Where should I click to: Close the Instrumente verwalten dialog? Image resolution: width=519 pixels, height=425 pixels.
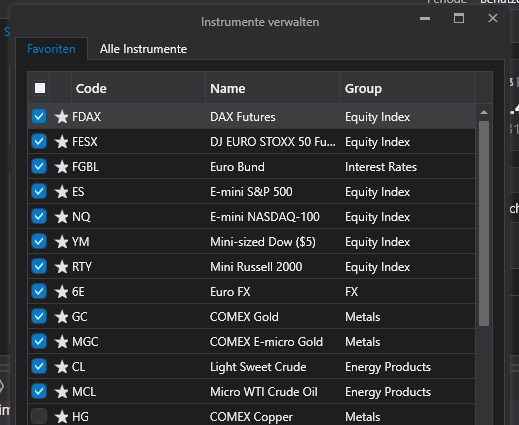(493, 18)
